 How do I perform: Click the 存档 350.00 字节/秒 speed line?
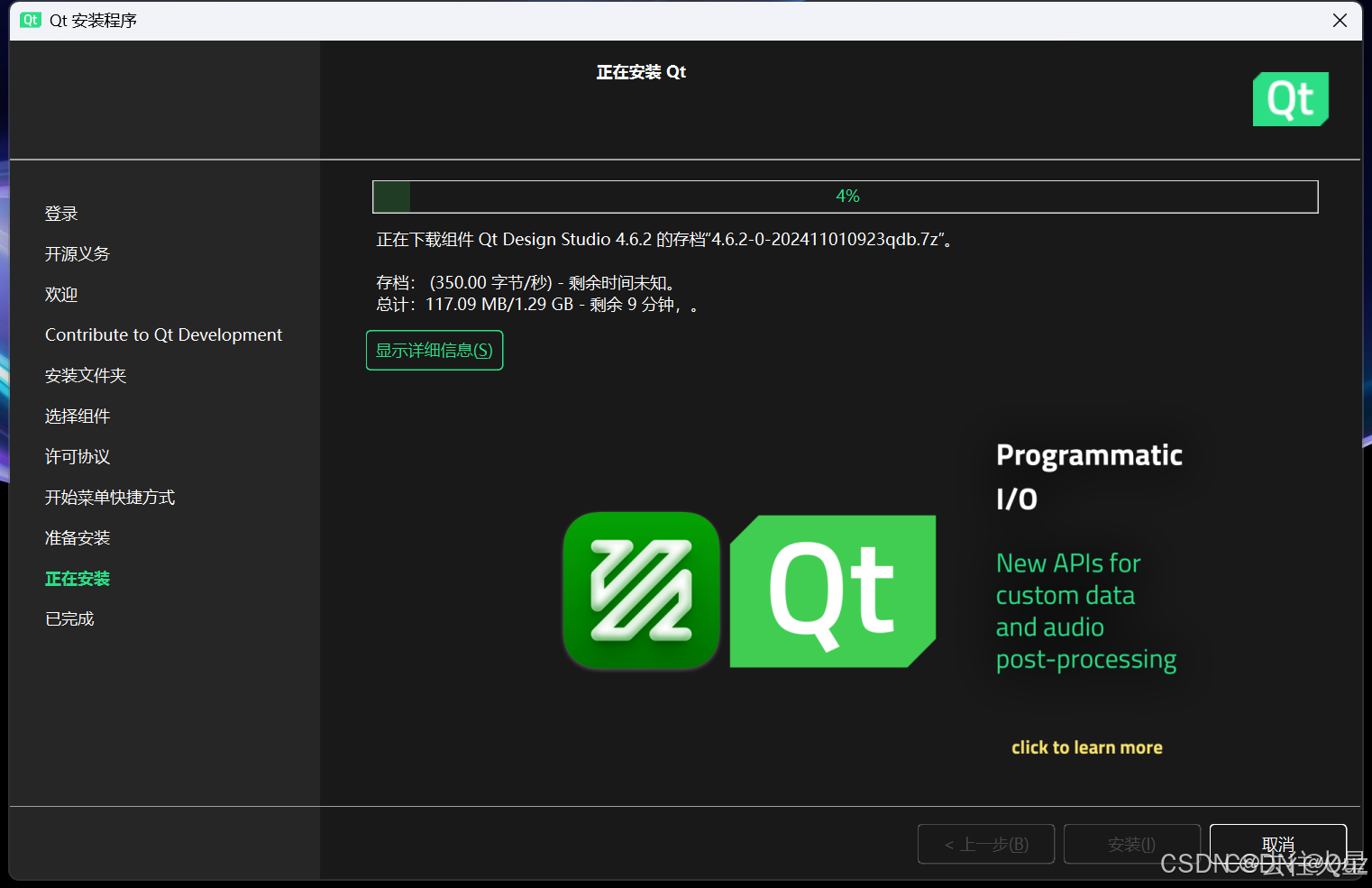pos(526,283)
